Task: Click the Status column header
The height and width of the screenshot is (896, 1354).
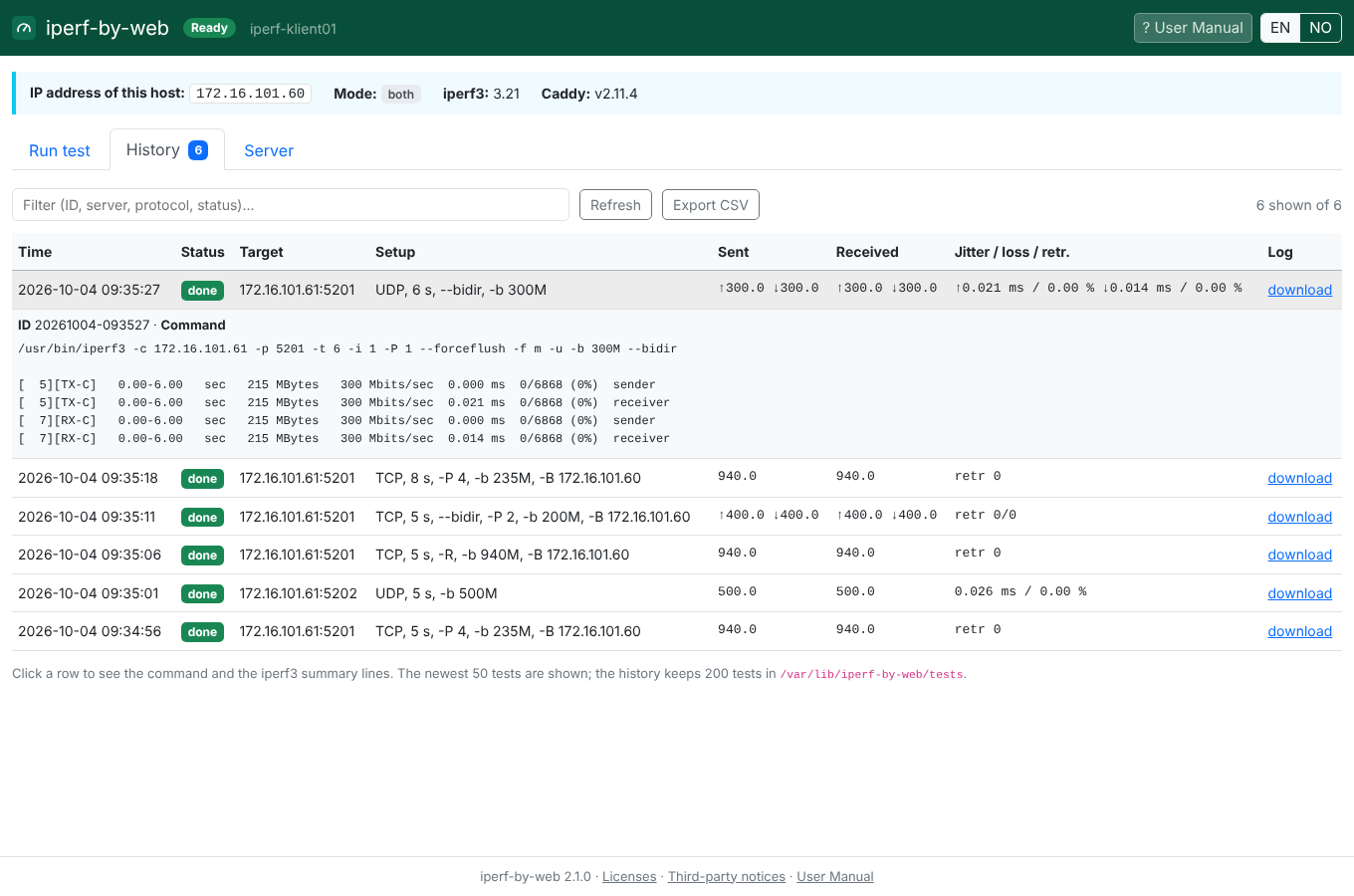Action: tap(202, 252)
